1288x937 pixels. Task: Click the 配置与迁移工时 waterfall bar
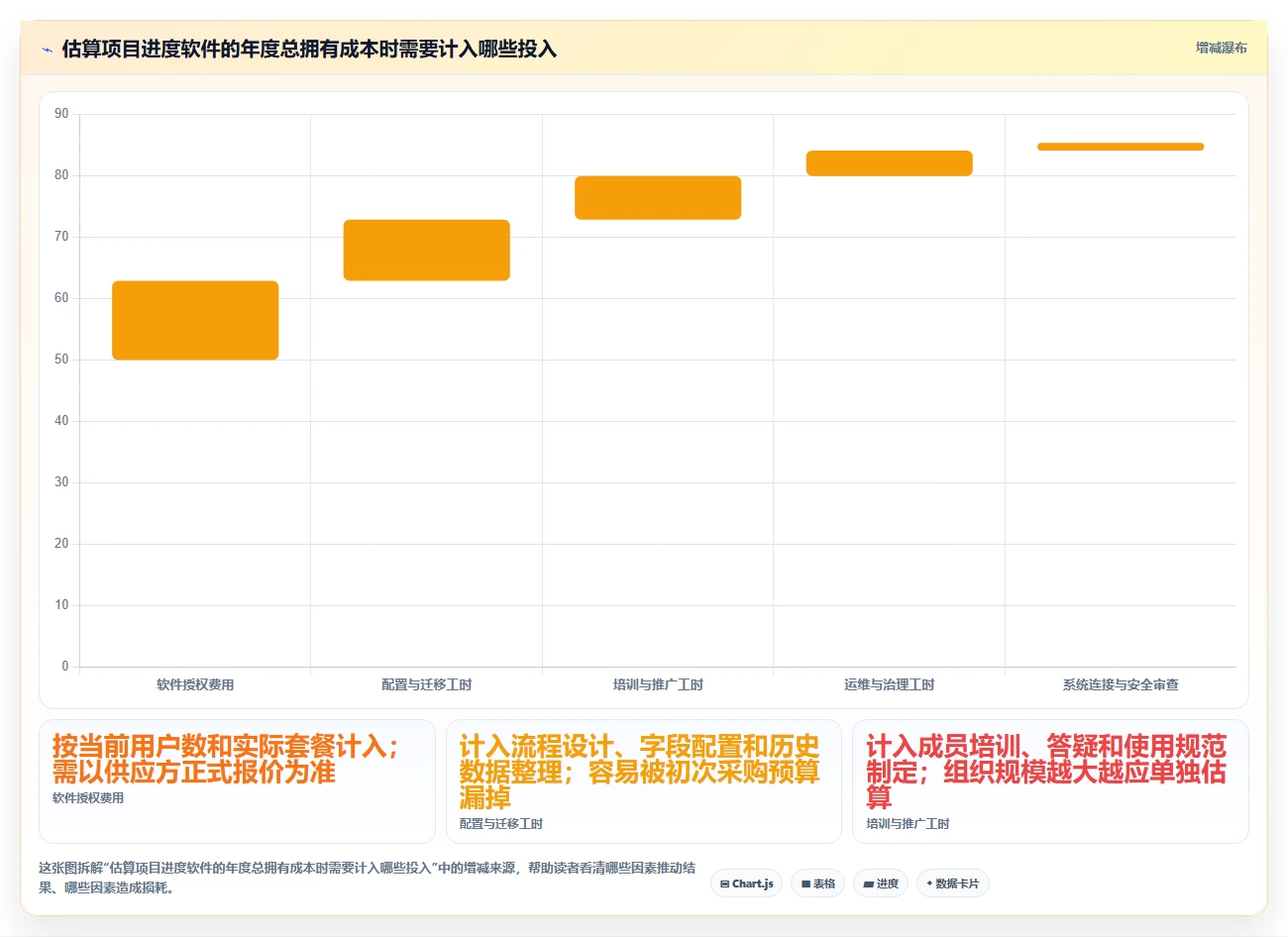coord(427,251)
